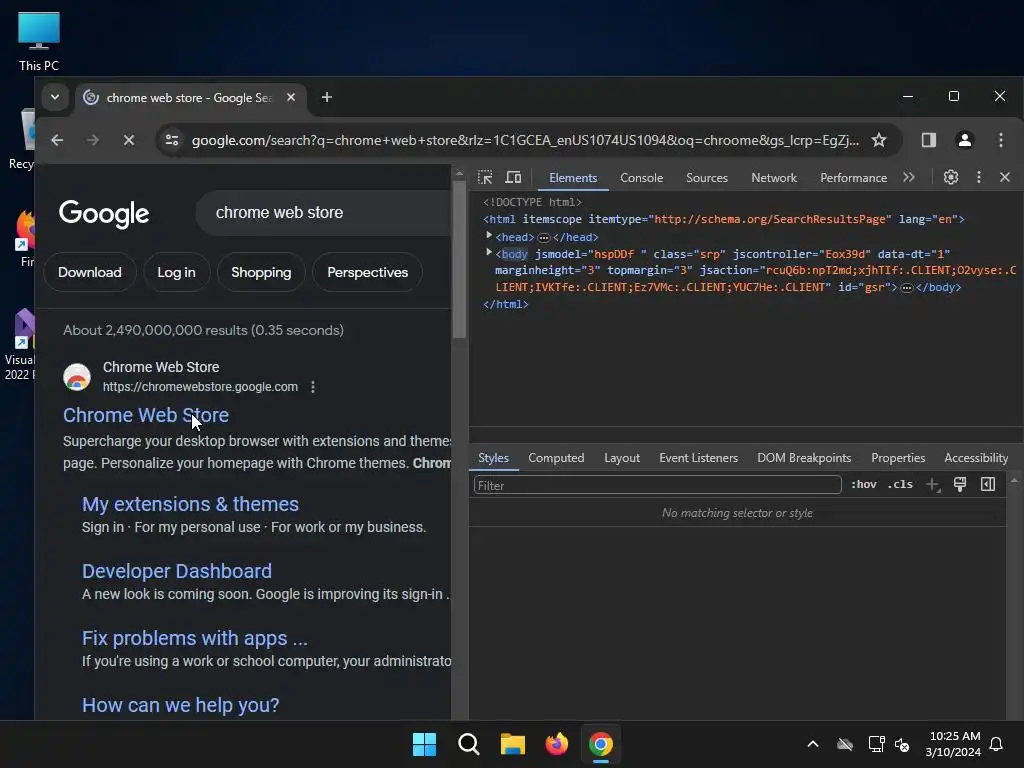Open the Performance tab
The image size is (1024, 768).
854,178
